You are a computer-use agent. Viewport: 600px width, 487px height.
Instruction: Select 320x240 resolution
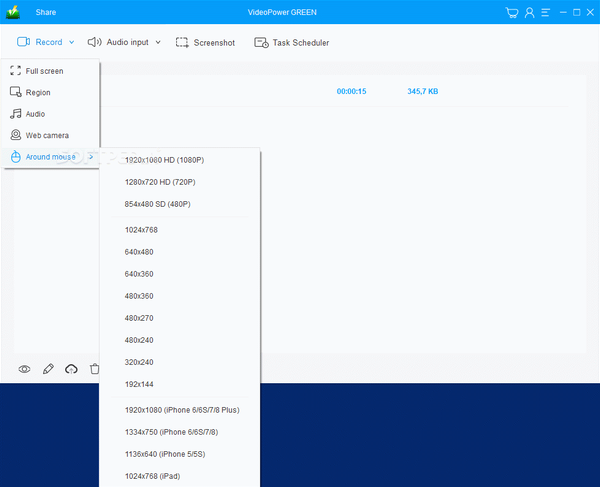tap(180, 362)
